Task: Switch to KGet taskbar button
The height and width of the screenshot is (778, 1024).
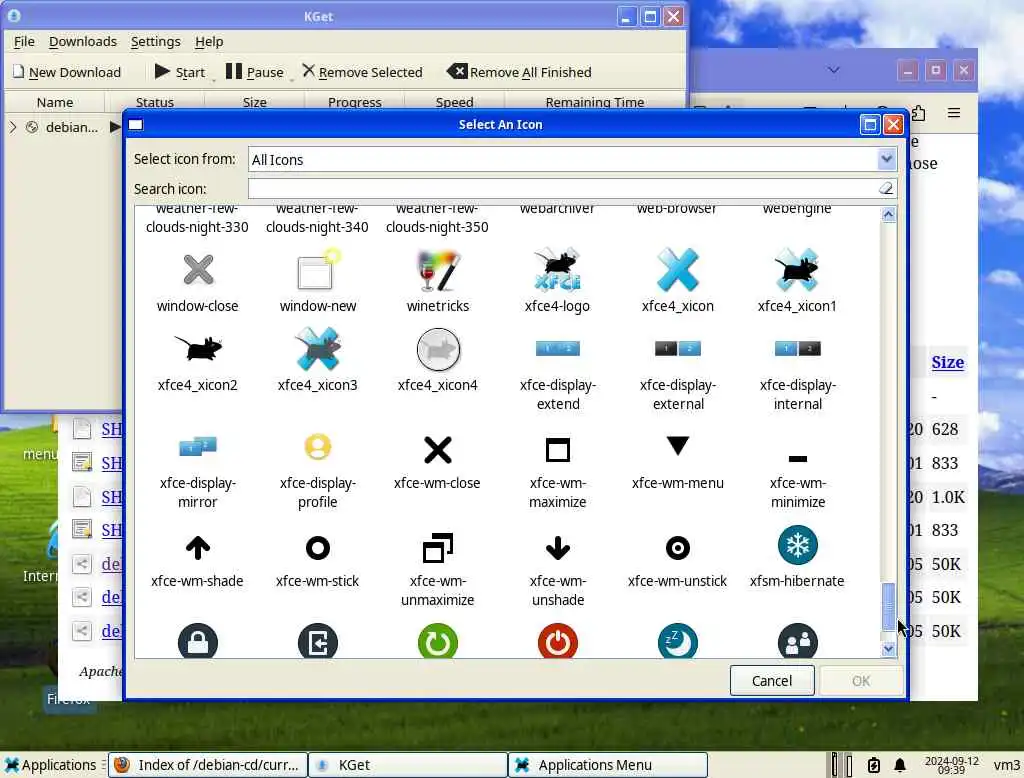Action: coord(408,765)
